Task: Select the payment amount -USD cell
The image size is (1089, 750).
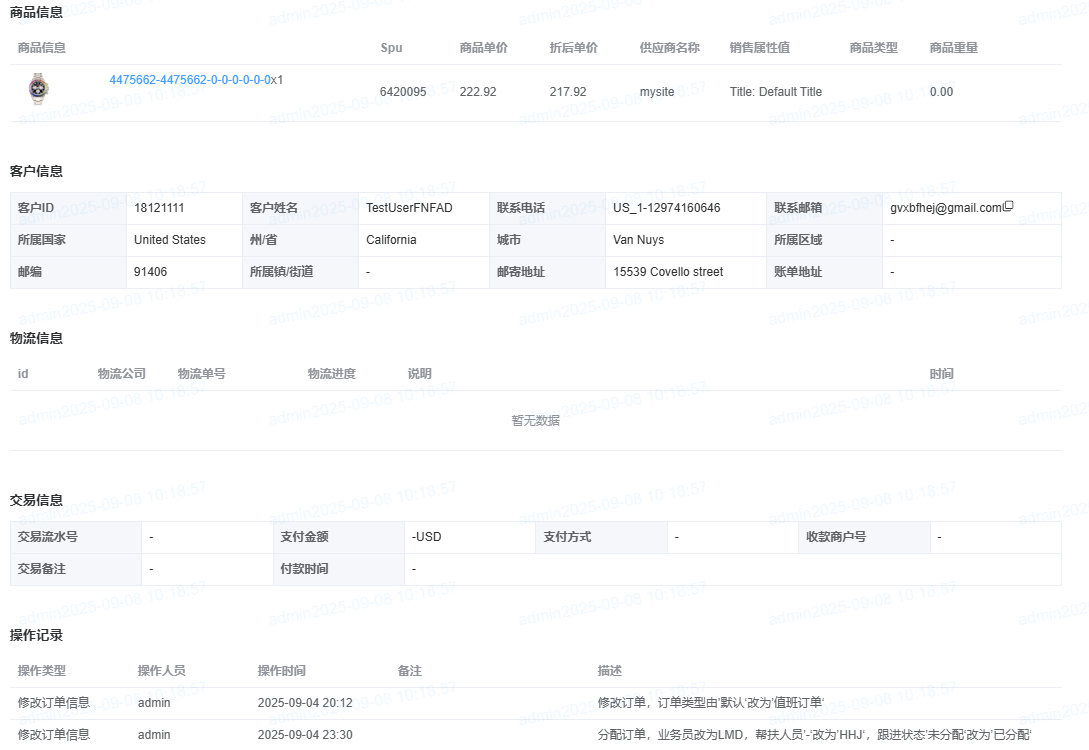Action: click(x=427, y=537)
